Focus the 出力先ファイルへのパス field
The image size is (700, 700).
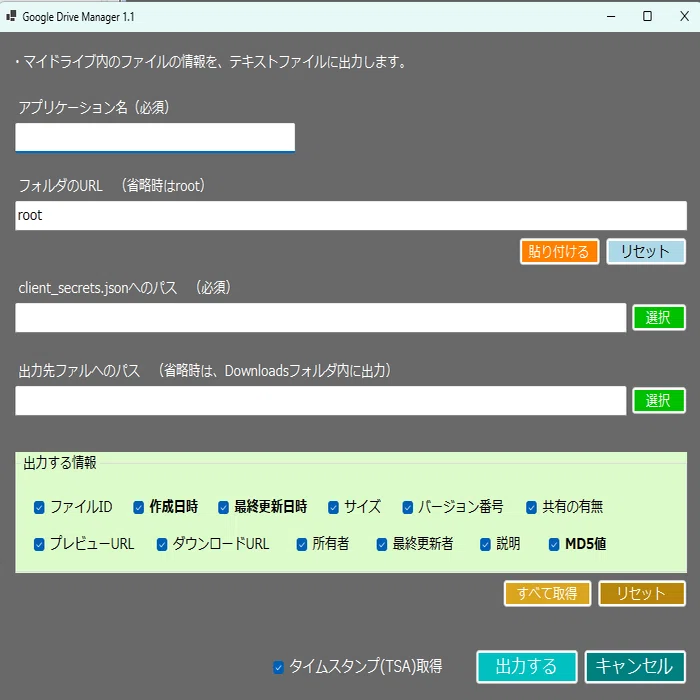pos(321,400)
